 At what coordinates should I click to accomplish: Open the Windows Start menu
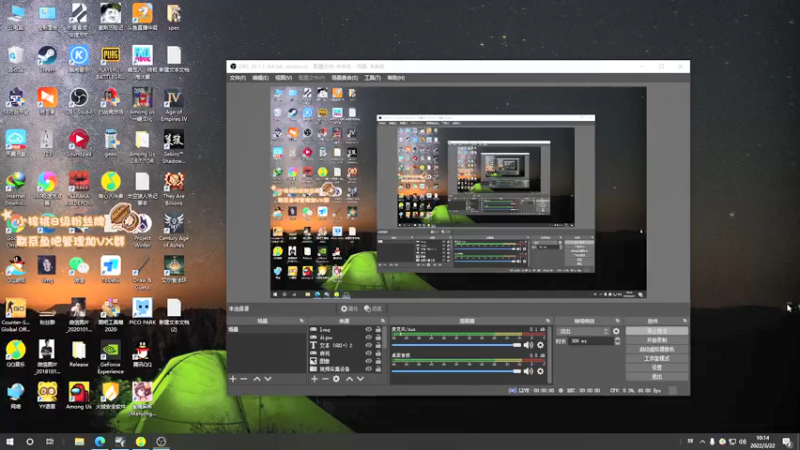click(10, 441)
